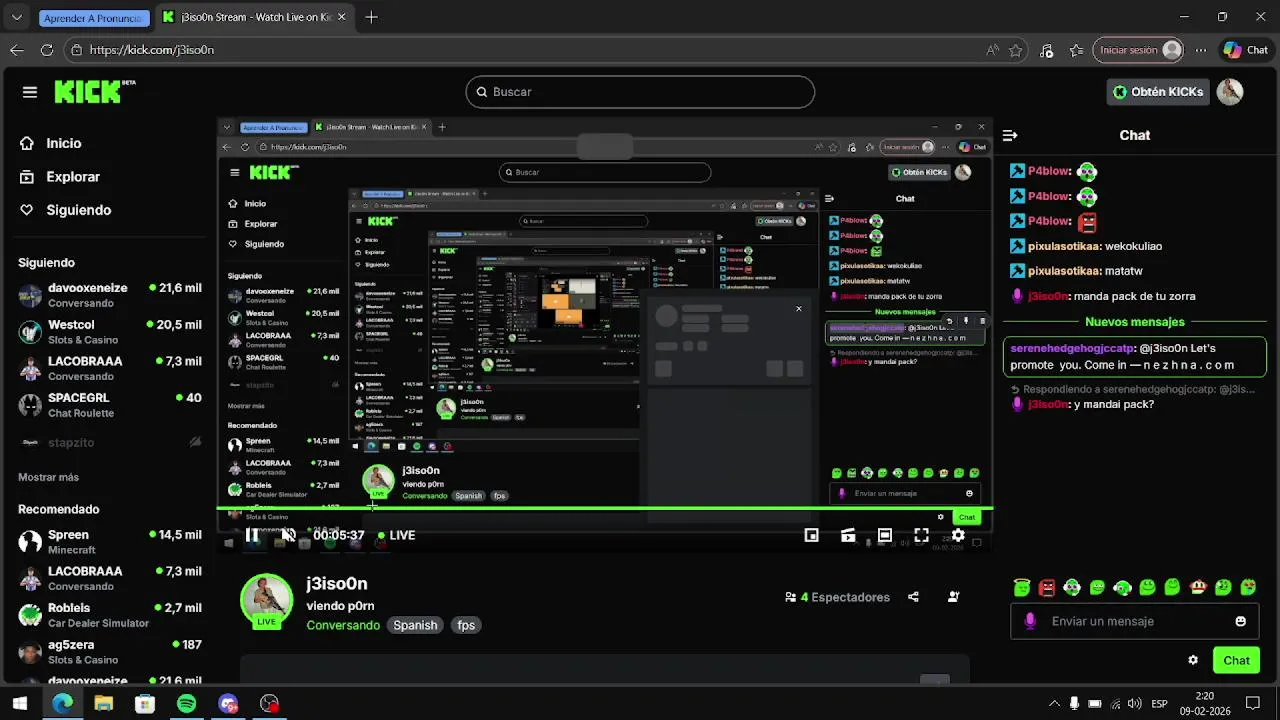The height and width of the screenshot is (720, 1280).
Task: Enable picture-in-picture mode in the player
Action: (812, 536)
